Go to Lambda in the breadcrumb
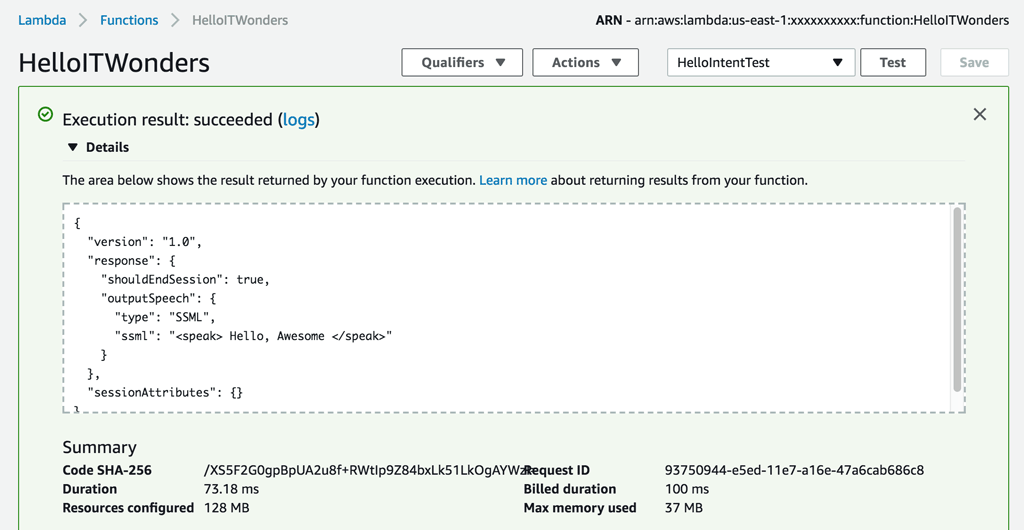The image size is (1024, 530). (42, 20)
